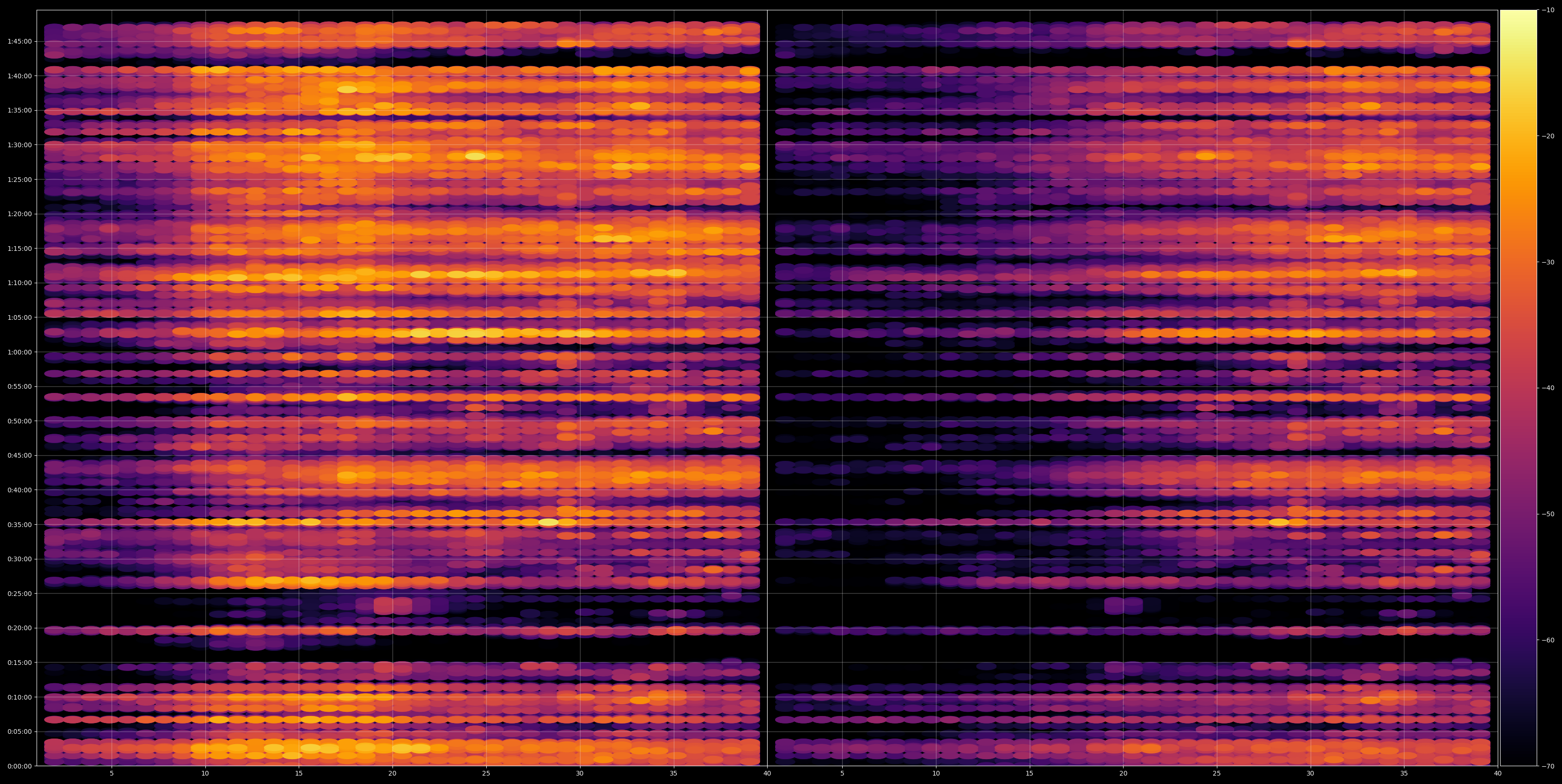Click the 0:35:00 time axis label
Screen dimensions: 1562x784
click(19, 525)
